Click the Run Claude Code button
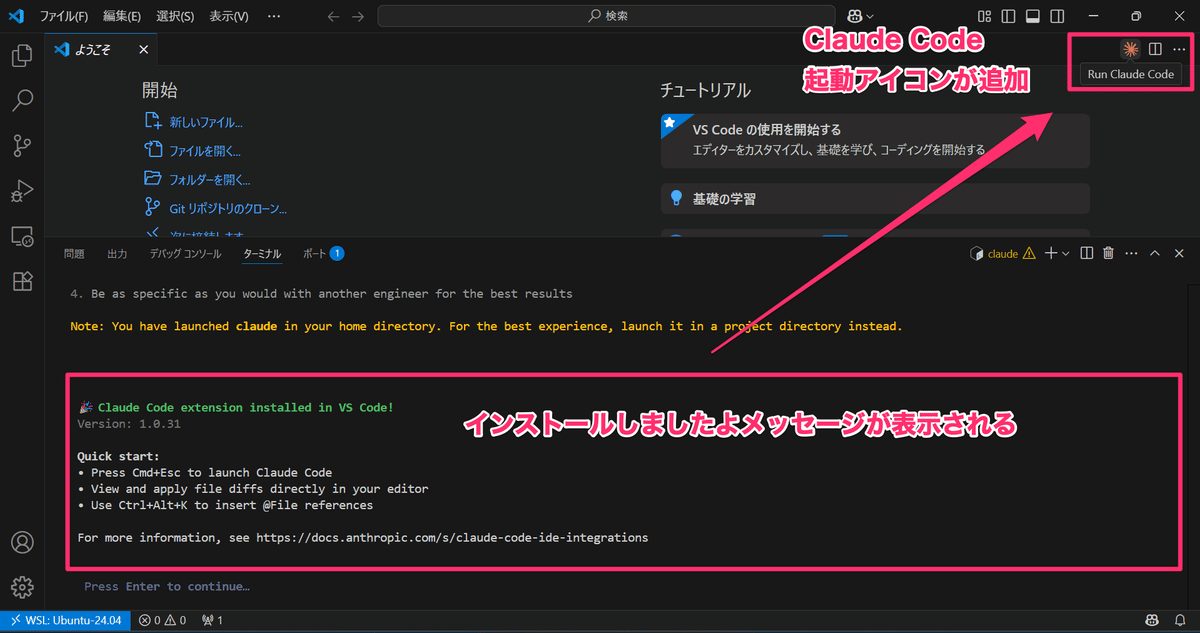1200x633 pixels. point(1131,73)
